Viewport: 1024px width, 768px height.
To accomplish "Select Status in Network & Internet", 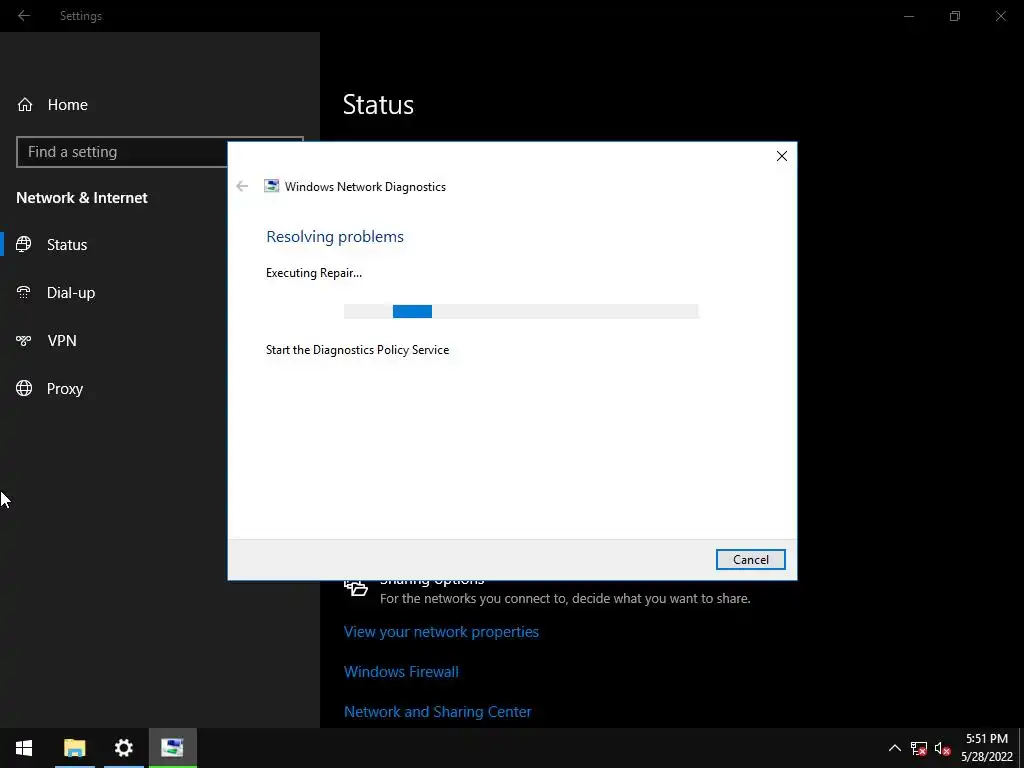I will point(67,244).
